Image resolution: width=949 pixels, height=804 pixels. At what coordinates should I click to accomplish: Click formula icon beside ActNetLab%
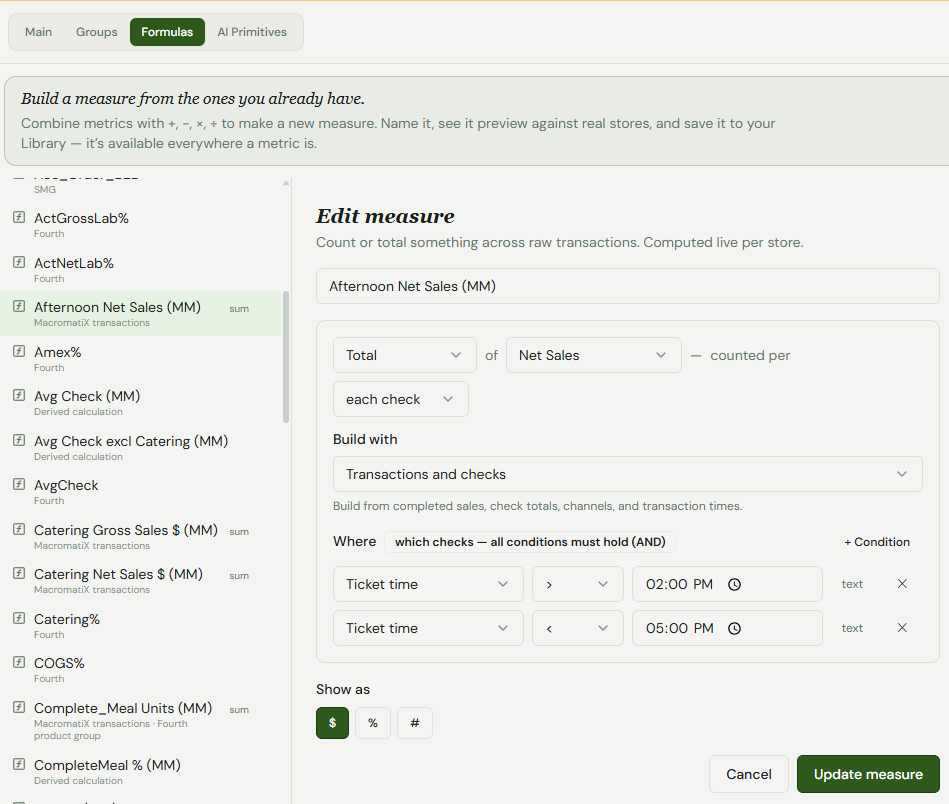pos(19,262)
